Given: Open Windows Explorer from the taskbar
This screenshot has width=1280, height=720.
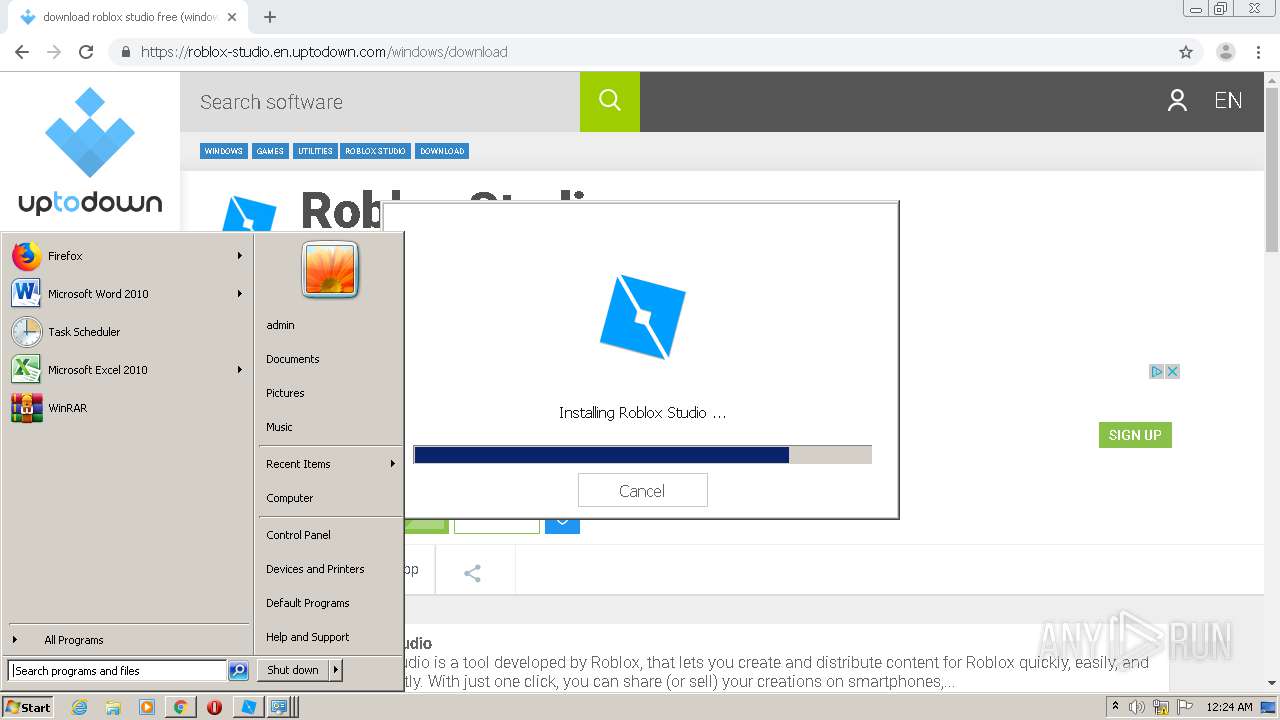Looking at the screenshot, I should coord(113,707).
